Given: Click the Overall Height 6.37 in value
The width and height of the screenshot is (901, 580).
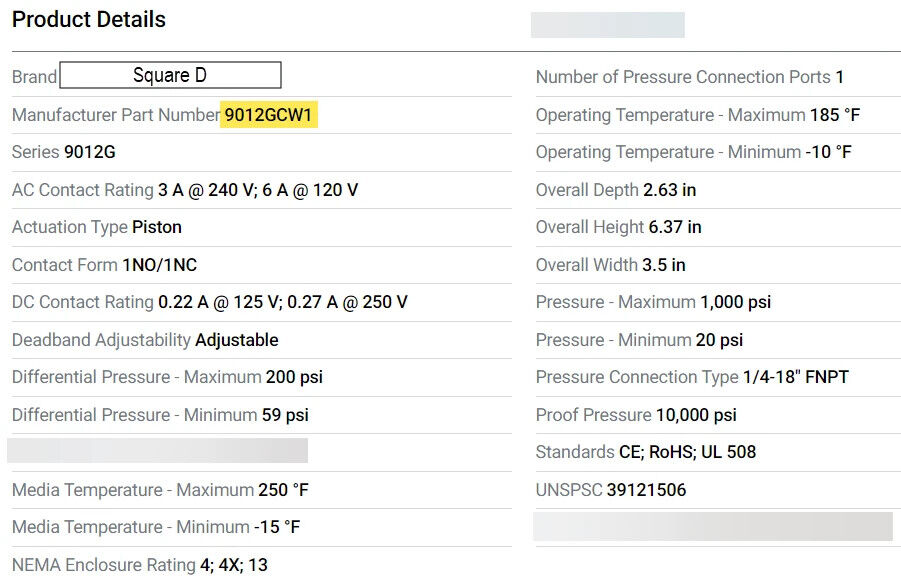Looking at the screenshot, I should (x=675, y=227).
